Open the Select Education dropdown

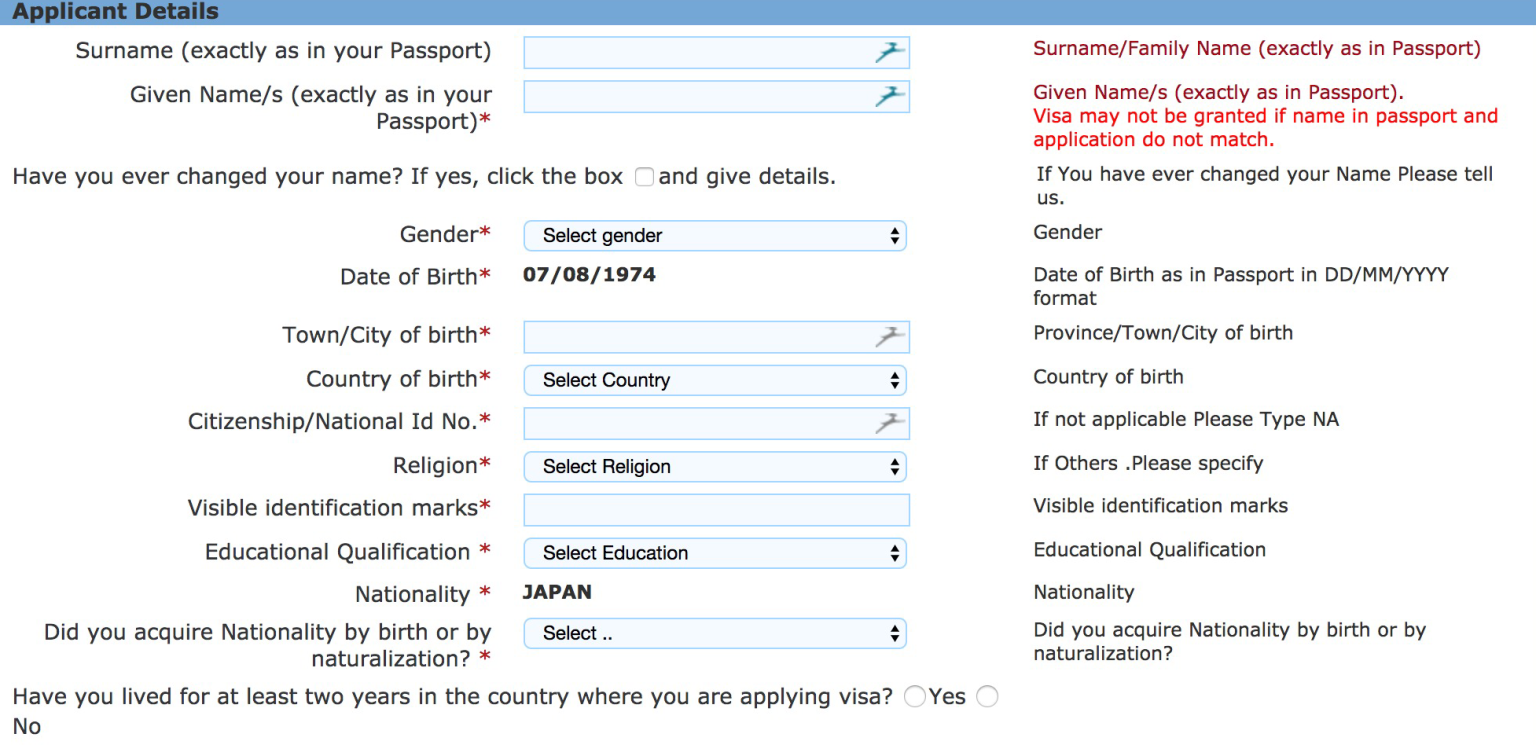click(714, 553)
